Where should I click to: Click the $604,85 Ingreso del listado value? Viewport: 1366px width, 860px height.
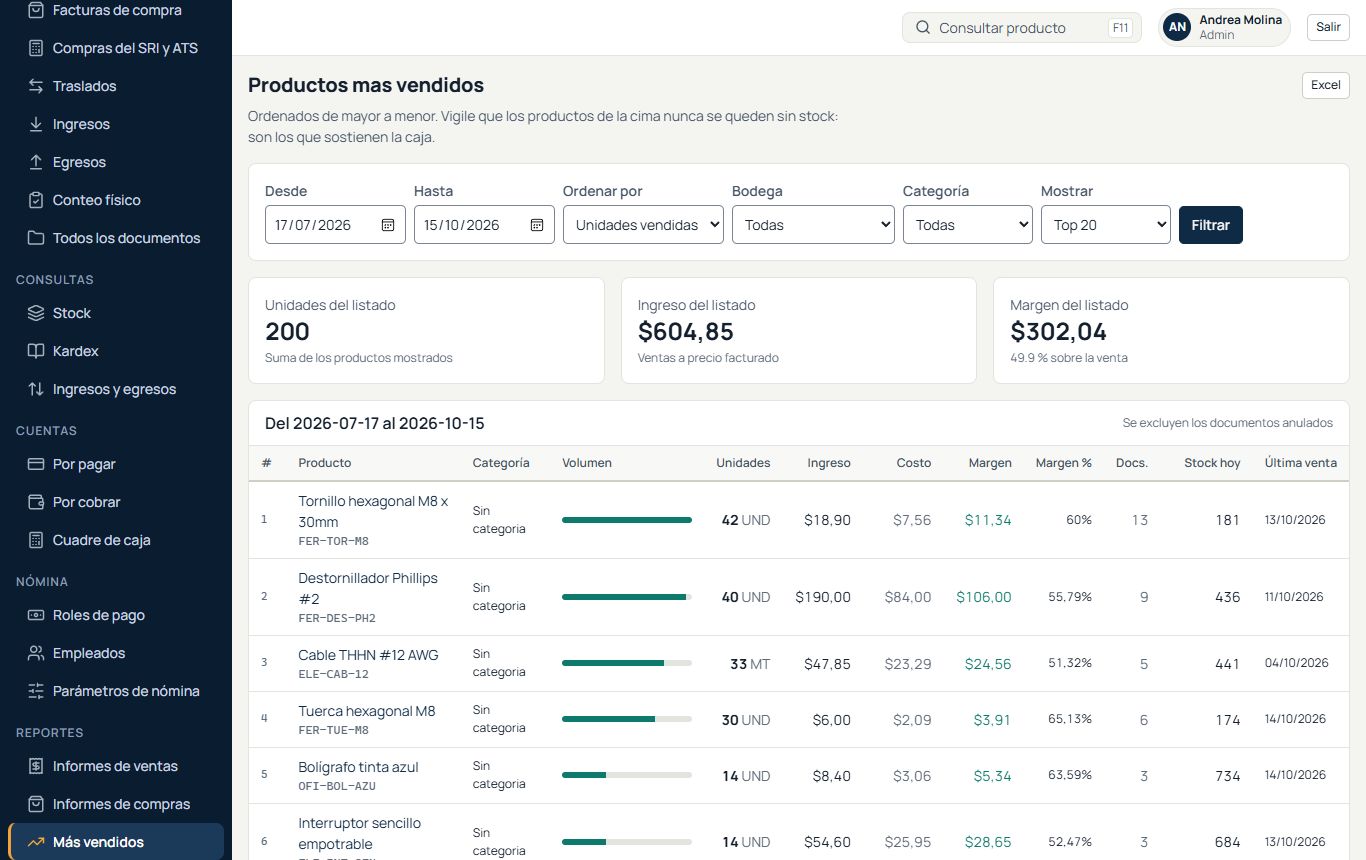click(x=686, y=332)
